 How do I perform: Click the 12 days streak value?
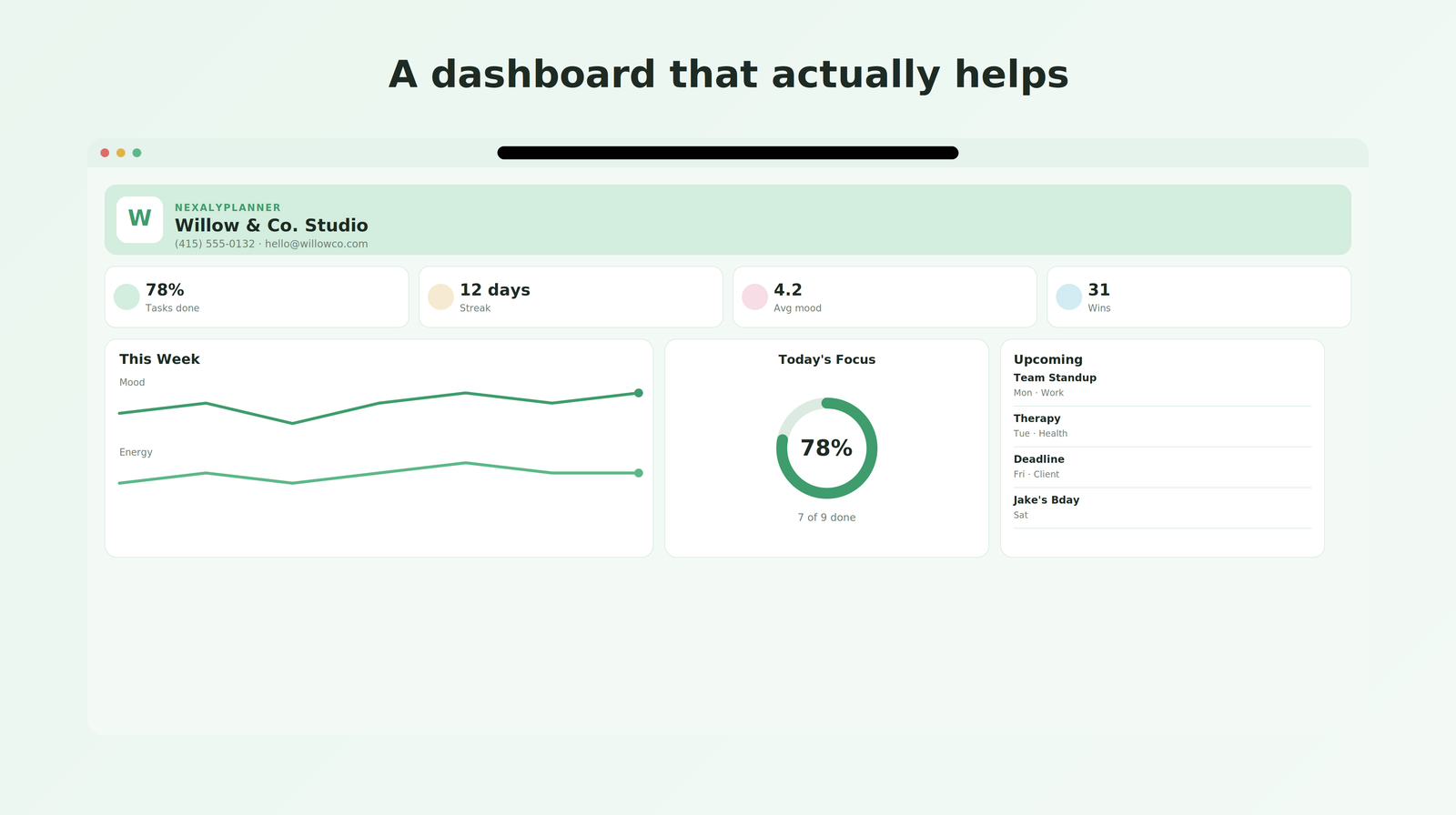pyautogui.click(x=495, y=290)
